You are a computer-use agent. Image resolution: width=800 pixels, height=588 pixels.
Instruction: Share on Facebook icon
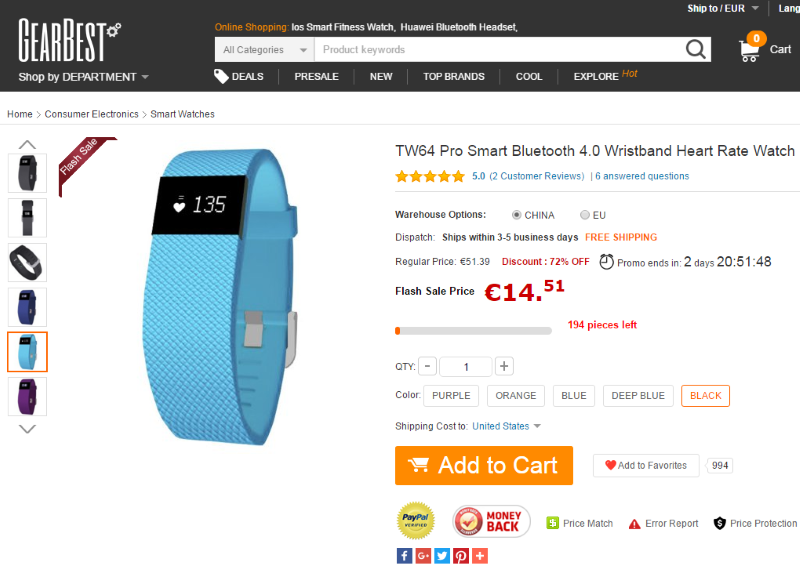pos(404,556)
